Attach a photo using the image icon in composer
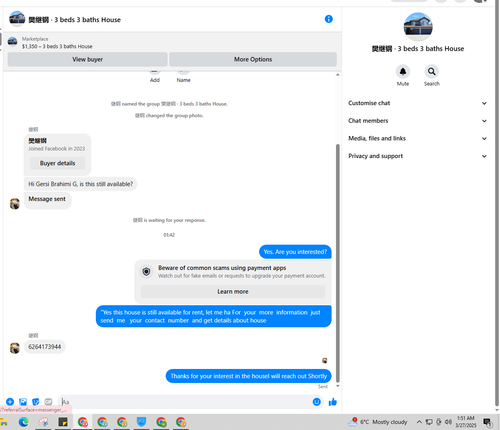This screenshot has width=500, height=430. (23, 402)
